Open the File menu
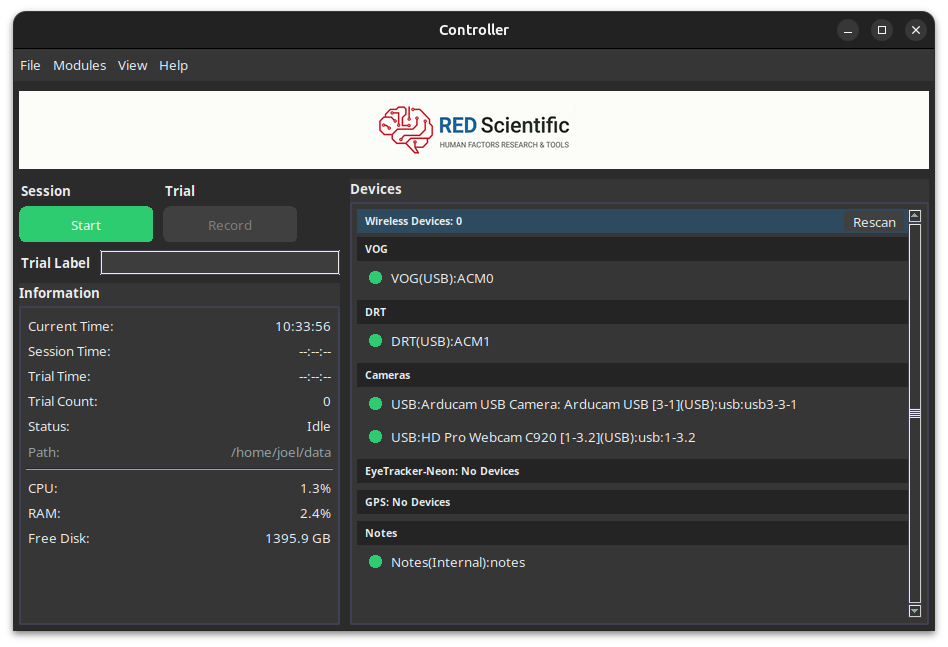948x647 pixels. (x=30, y=65)
